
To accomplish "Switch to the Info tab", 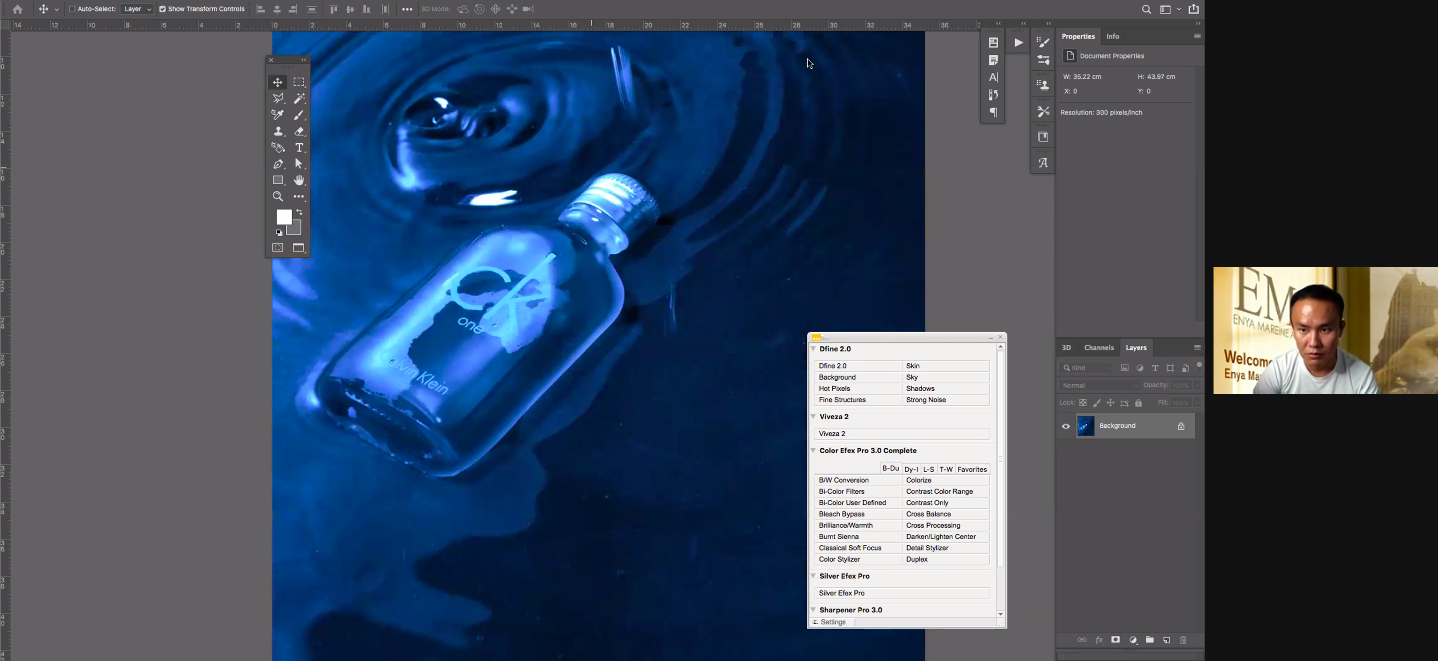I will pyautogui.click(x=1112, y=36).
